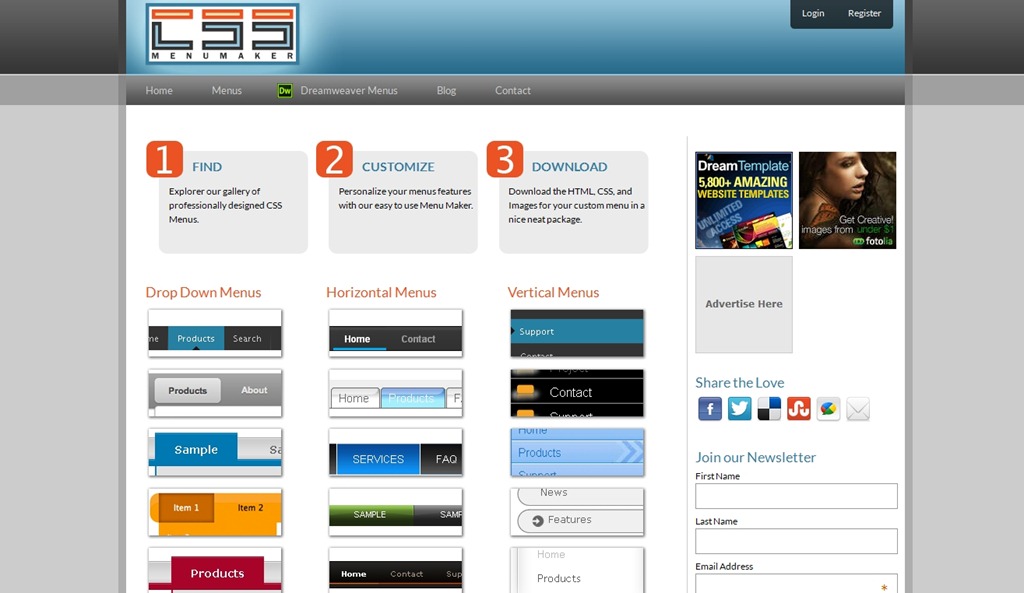Select the black Home/Contact orange-underline menu thumbnail
1024x593 pixels.
coord(396,571)
